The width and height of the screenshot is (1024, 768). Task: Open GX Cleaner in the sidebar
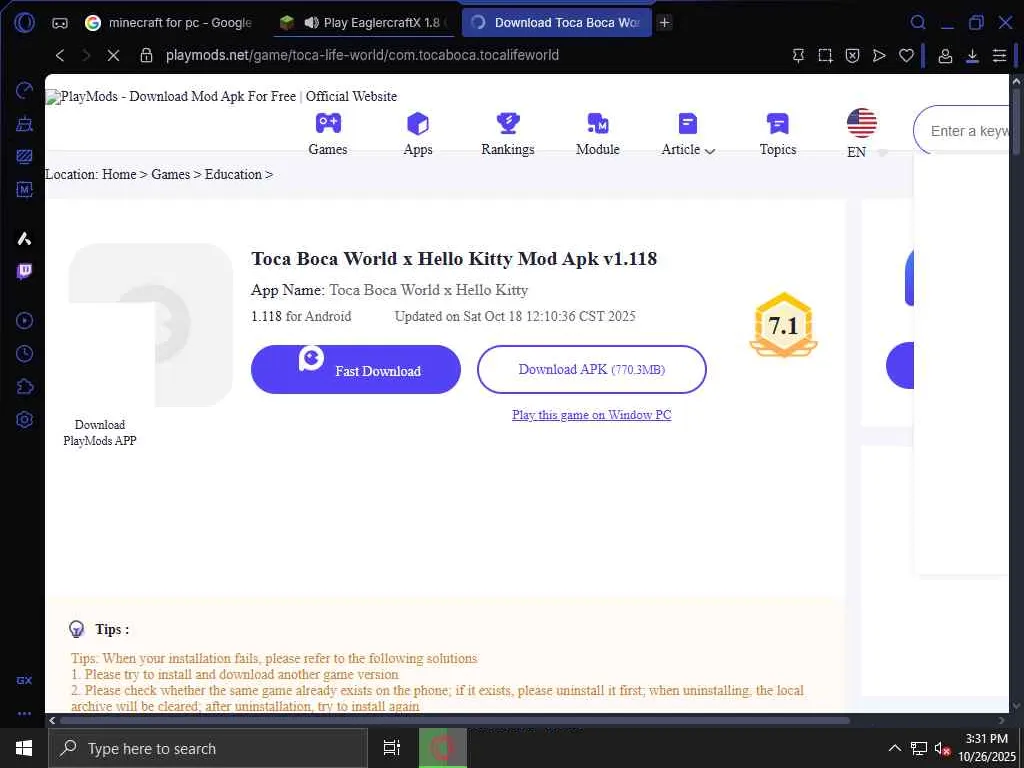(x=24, y=123)
